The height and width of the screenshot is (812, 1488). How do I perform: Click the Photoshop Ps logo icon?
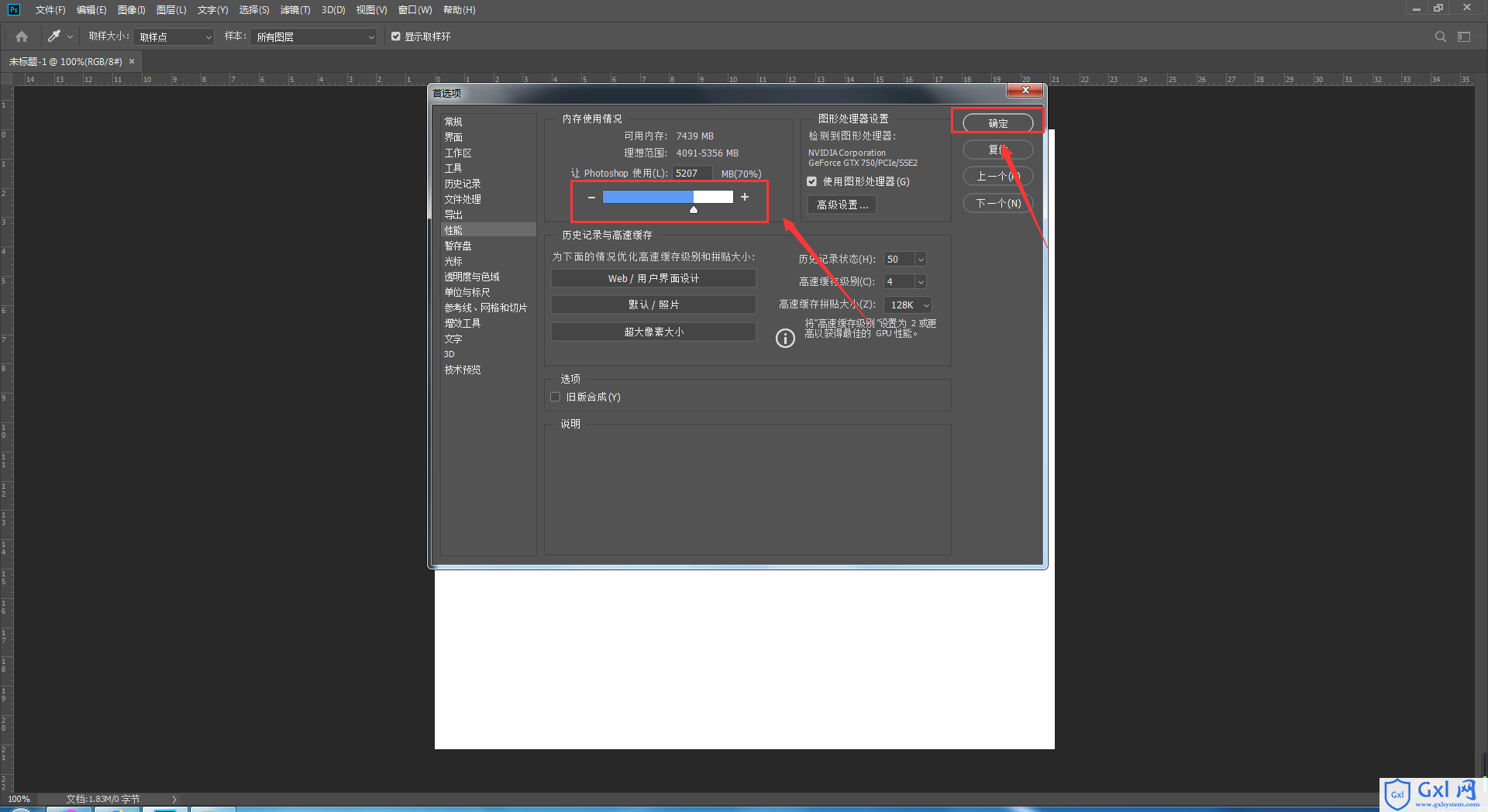13,9
